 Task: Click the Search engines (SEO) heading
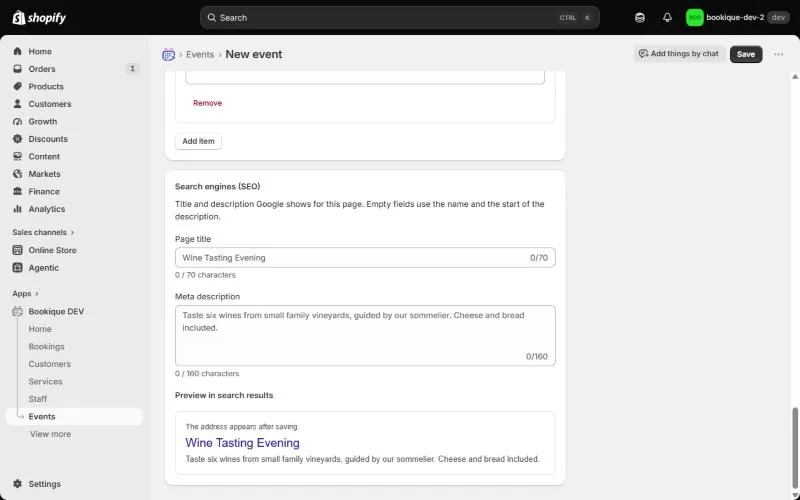(217, 187)
